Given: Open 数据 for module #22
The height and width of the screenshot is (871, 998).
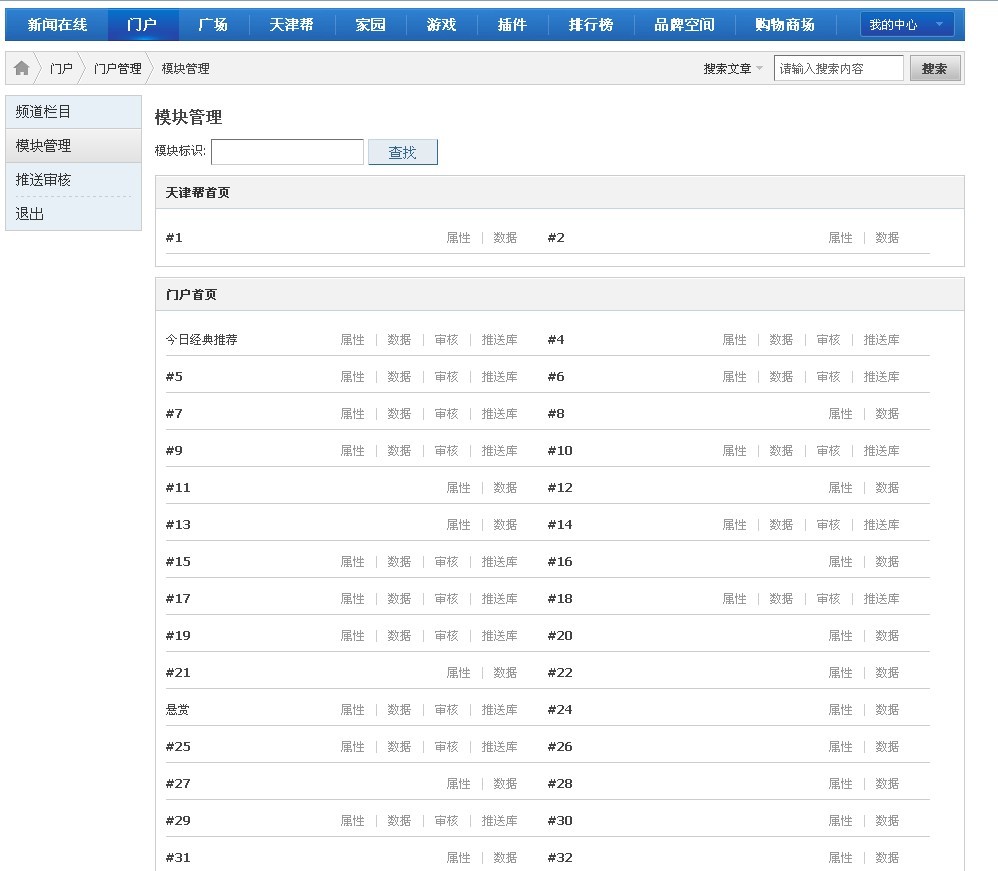Looking at the screenshot, I should coord(887,672).
